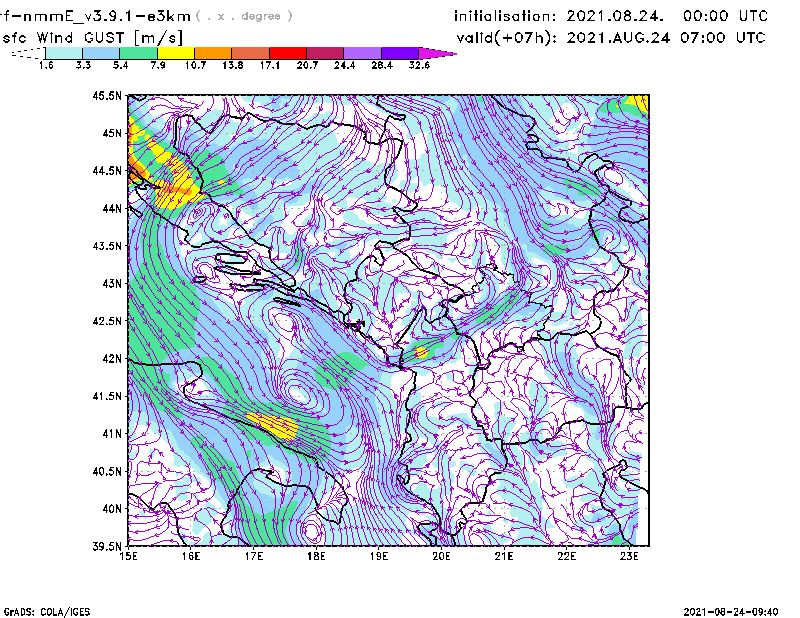Click the 17E longitude label

254,556
